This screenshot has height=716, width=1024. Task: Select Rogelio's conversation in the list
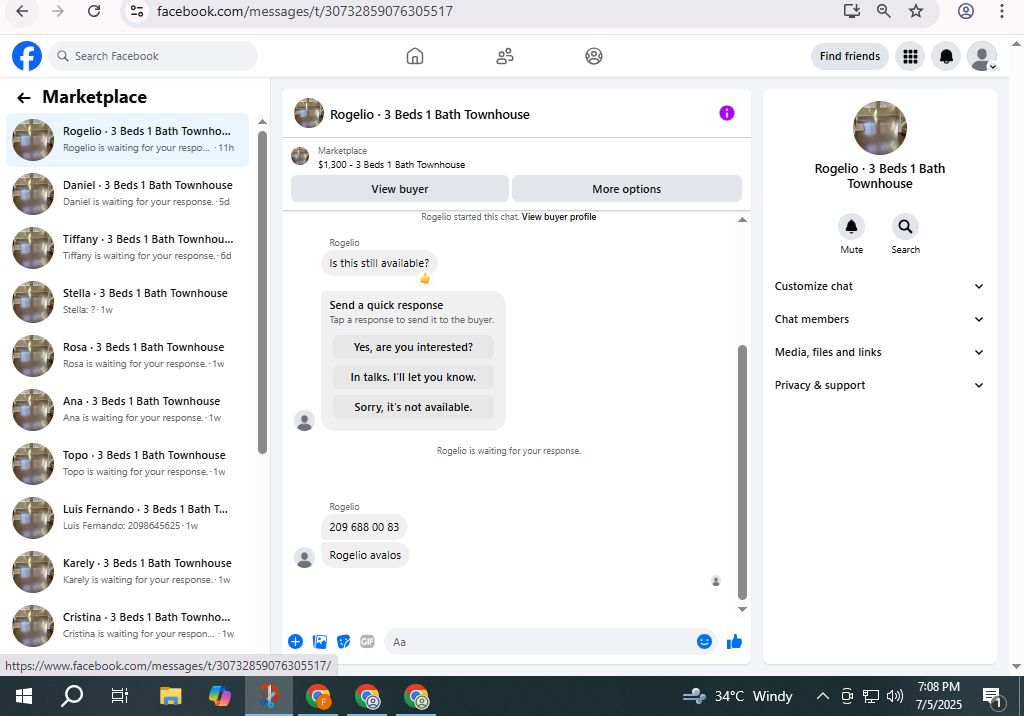coord(127,140)
